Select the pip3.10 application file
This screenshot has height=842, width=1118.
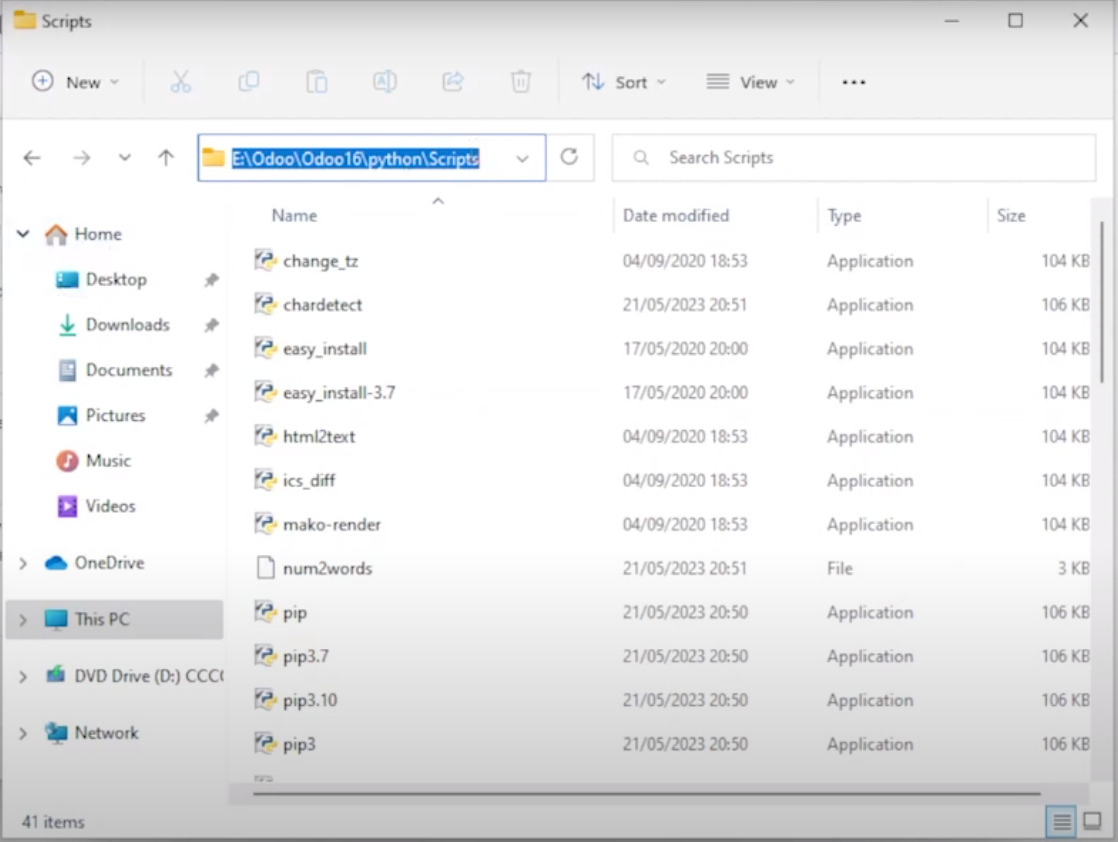310,700
